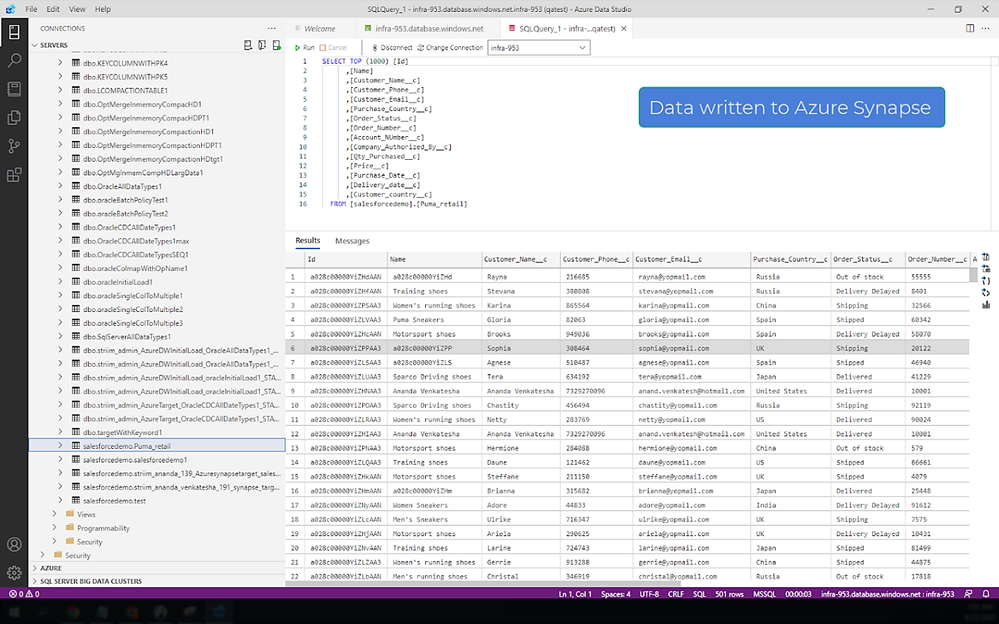
Task: Click the New Server Group icon
Action: pyautogui.click(x=262, y=45)
